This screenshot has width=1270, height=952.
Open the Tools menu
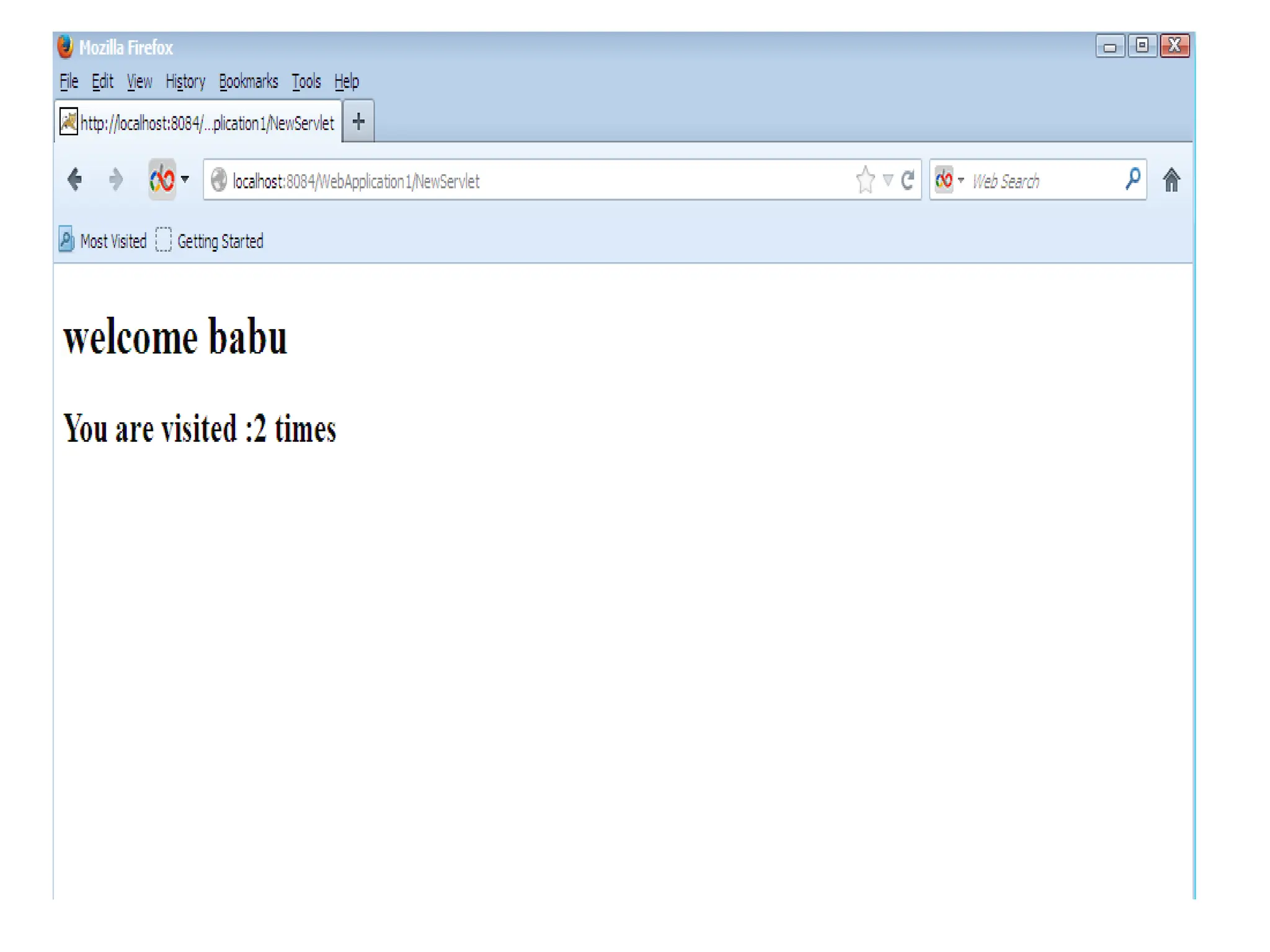(x=306, y=82)
